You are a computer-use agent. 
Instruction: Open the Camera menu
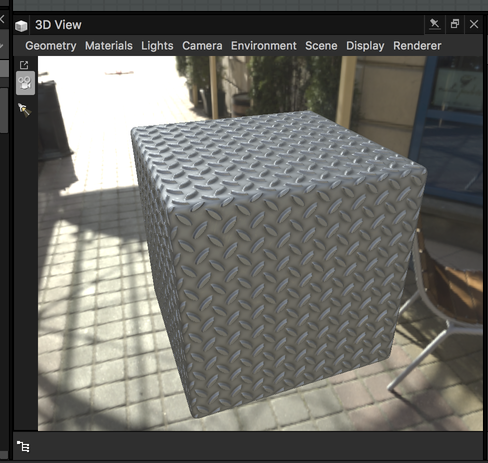(202, 46)
